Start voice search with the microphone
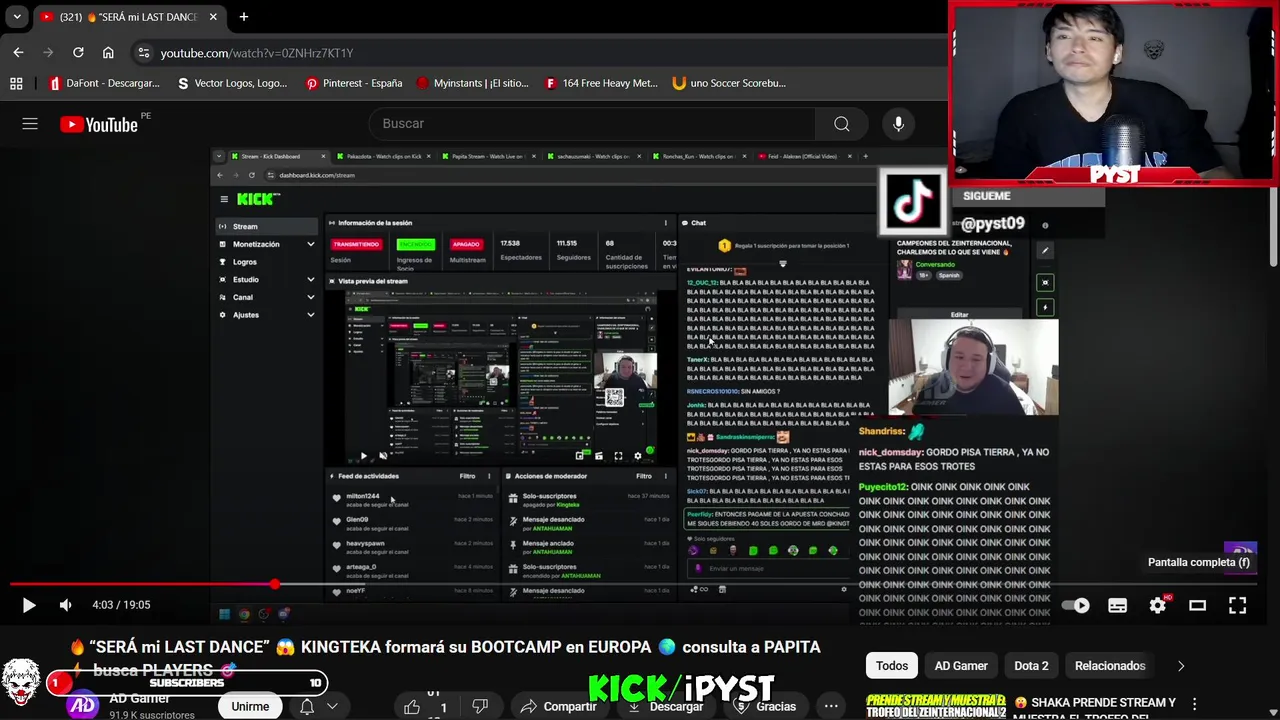This screenshot has width=1280, height=720. [898, 124]
